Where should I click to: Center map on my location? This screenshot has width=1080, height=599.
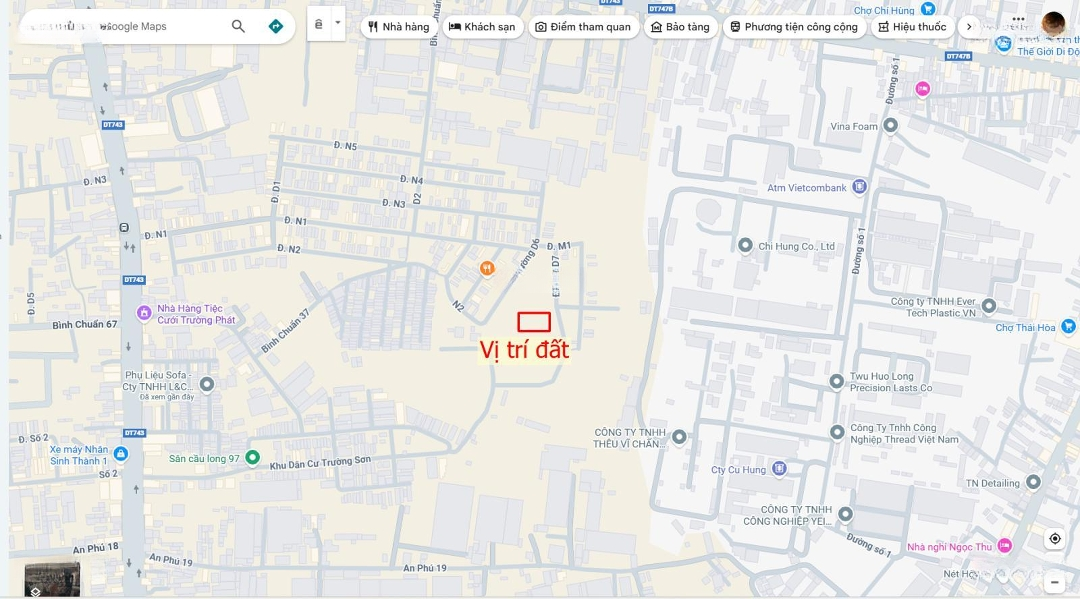[x=1055, y=539]
